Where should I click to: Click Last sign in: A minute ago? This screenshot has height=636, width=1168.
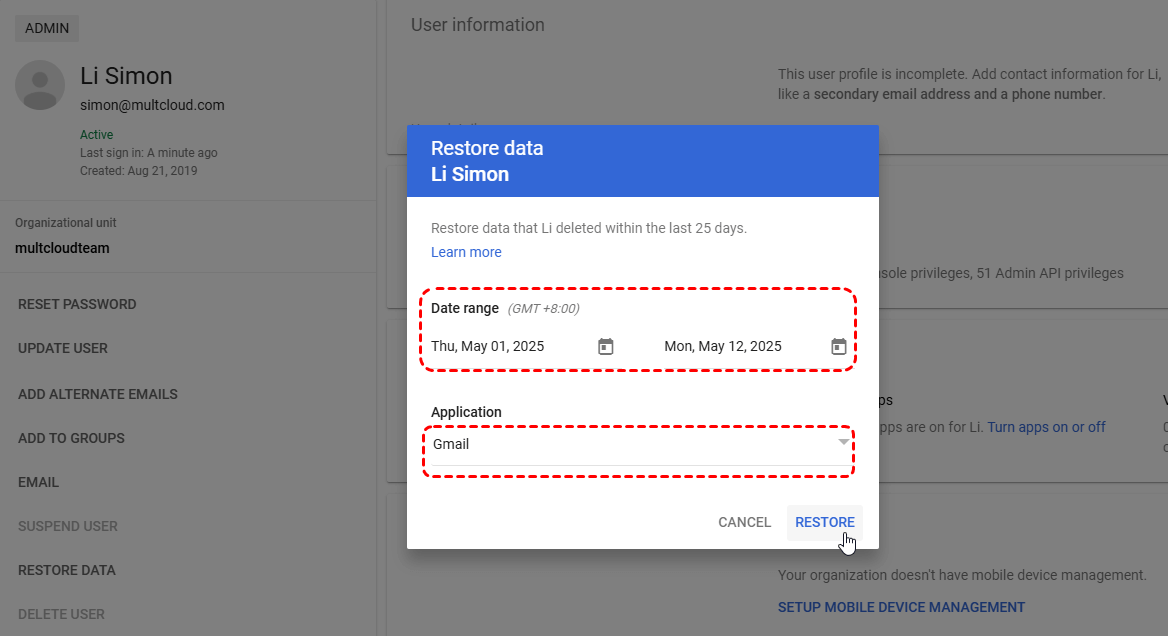[149, 153]
